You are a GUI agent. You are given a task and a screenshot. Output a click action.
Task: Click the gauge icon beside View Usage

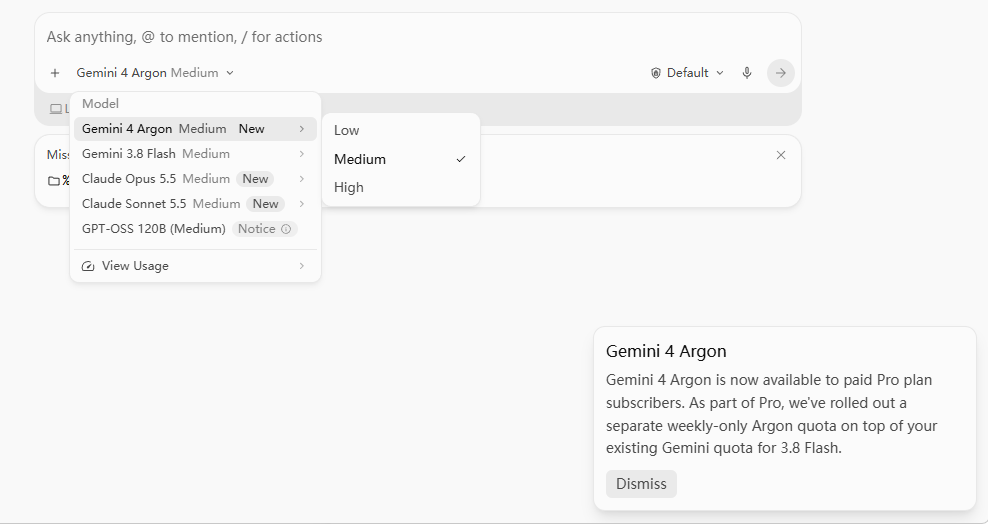click(x=88, y=266)
